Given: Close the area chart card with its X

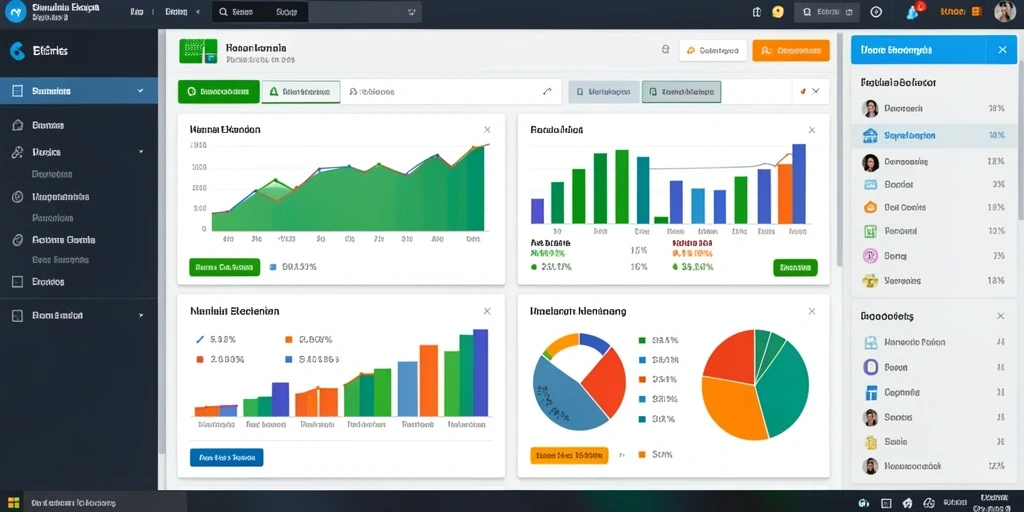Looking at the screenshot, I should point(487,130).
